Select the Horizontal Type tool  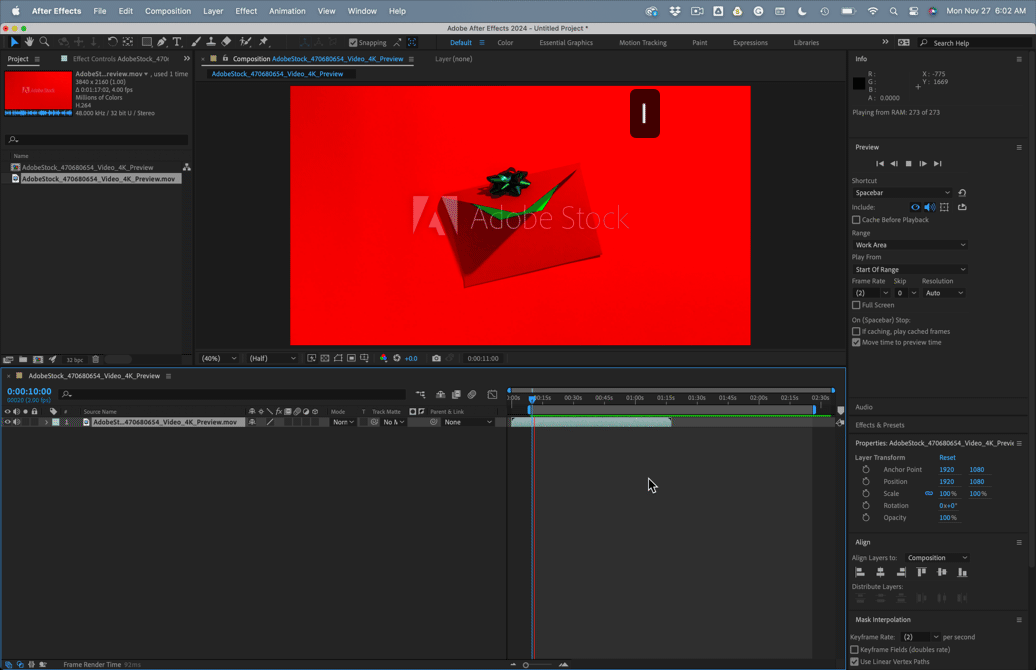(x=177, y=42)
